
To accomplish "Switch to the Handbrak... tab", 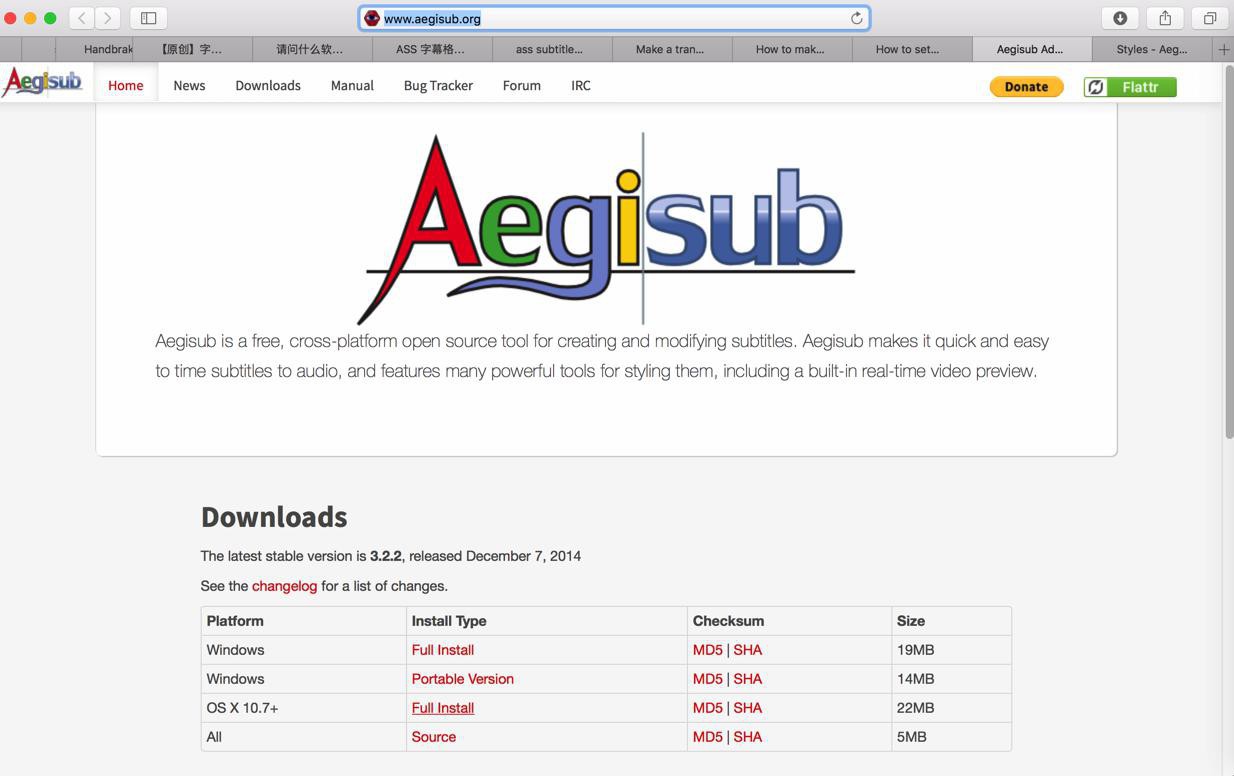I will click(94, 49).
